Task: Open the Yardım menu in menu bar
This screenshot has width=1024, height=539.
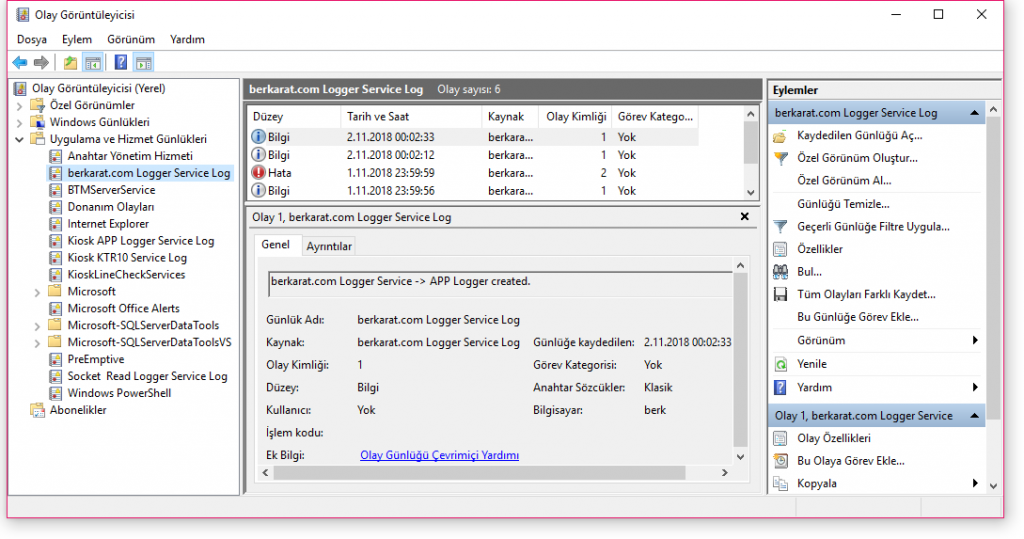Action: click(x=187, y=39)
